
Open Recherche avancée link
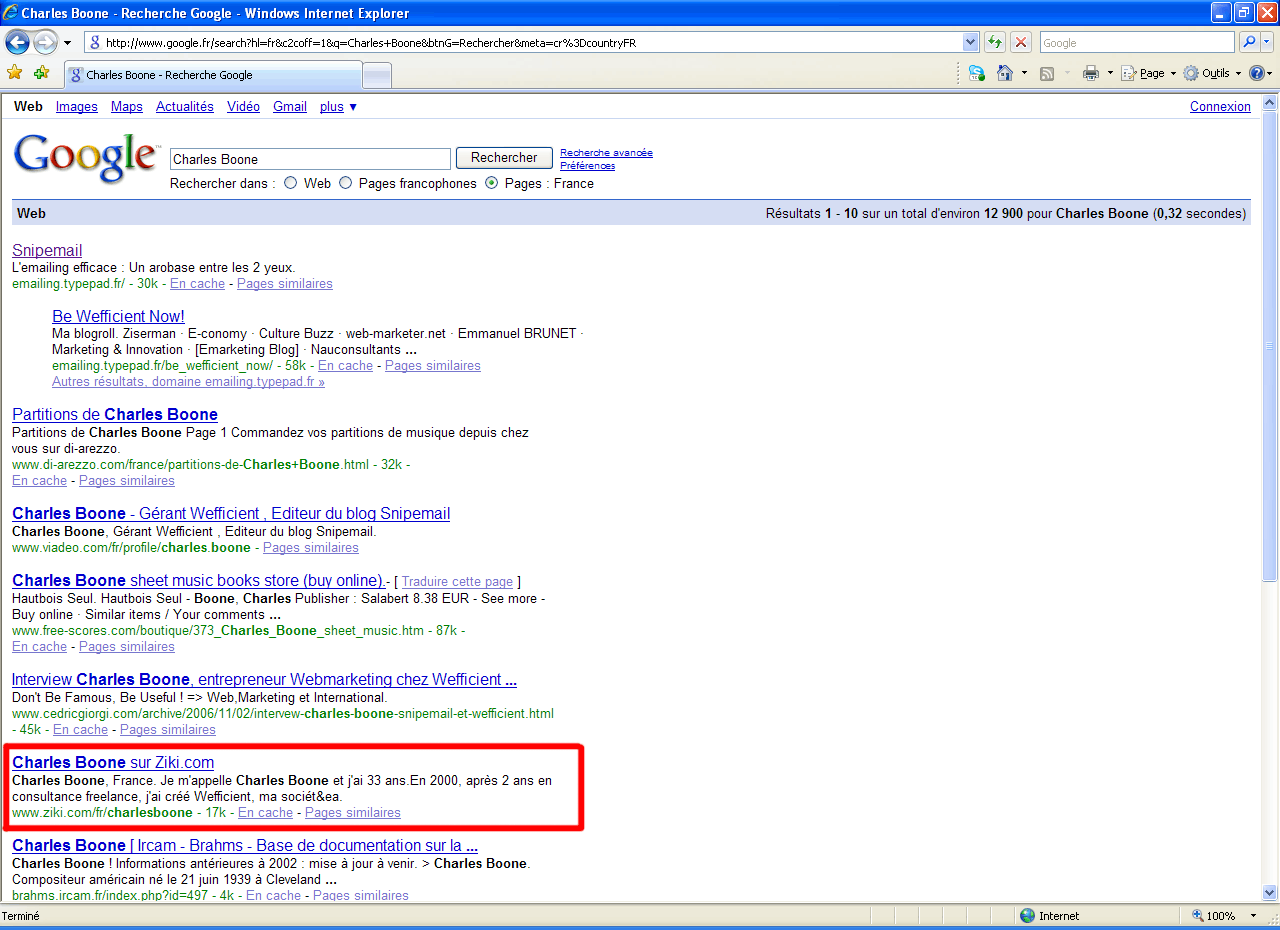point(606,153)
